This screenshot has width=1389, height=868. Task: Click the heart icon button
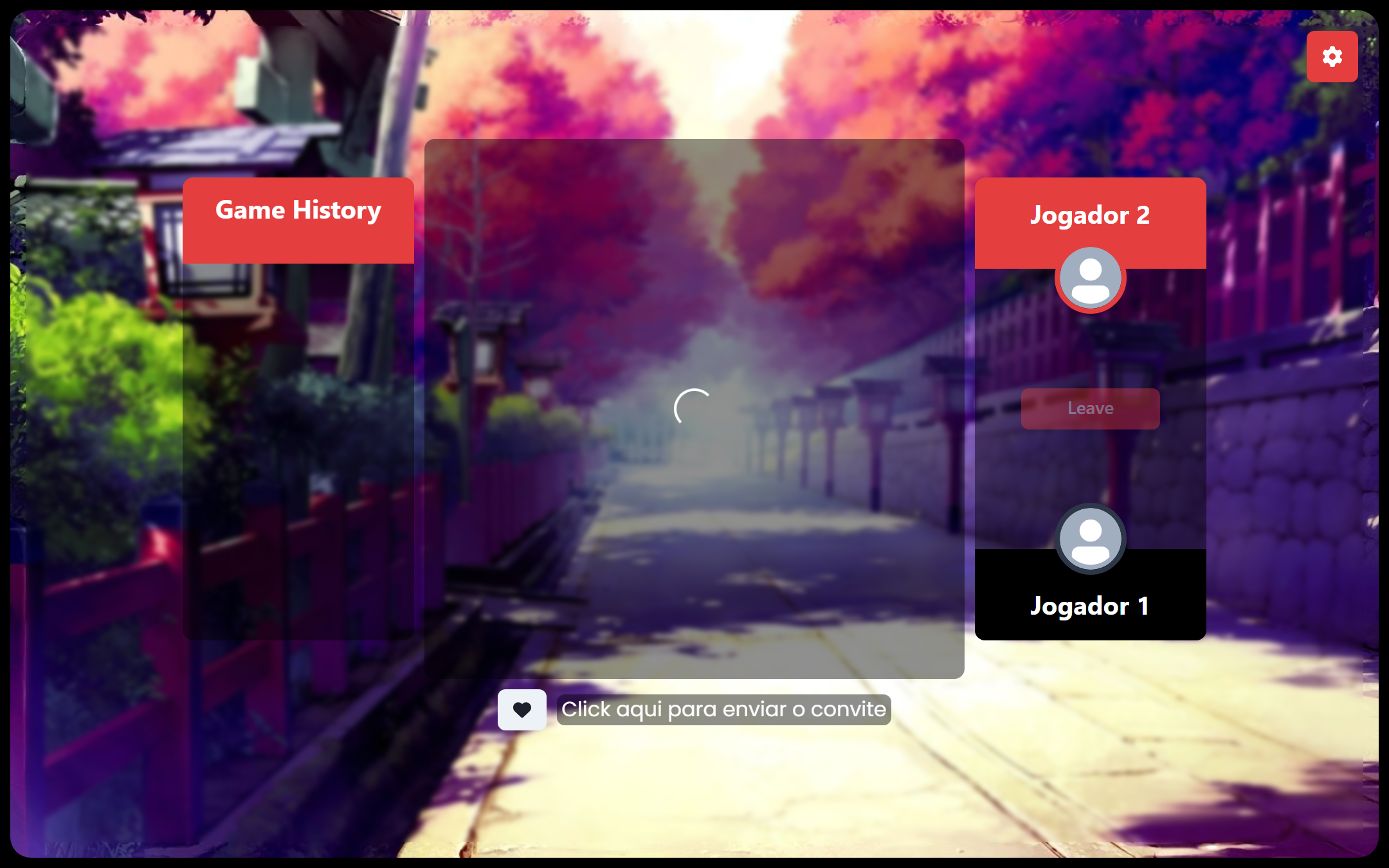tap(522, 710)
